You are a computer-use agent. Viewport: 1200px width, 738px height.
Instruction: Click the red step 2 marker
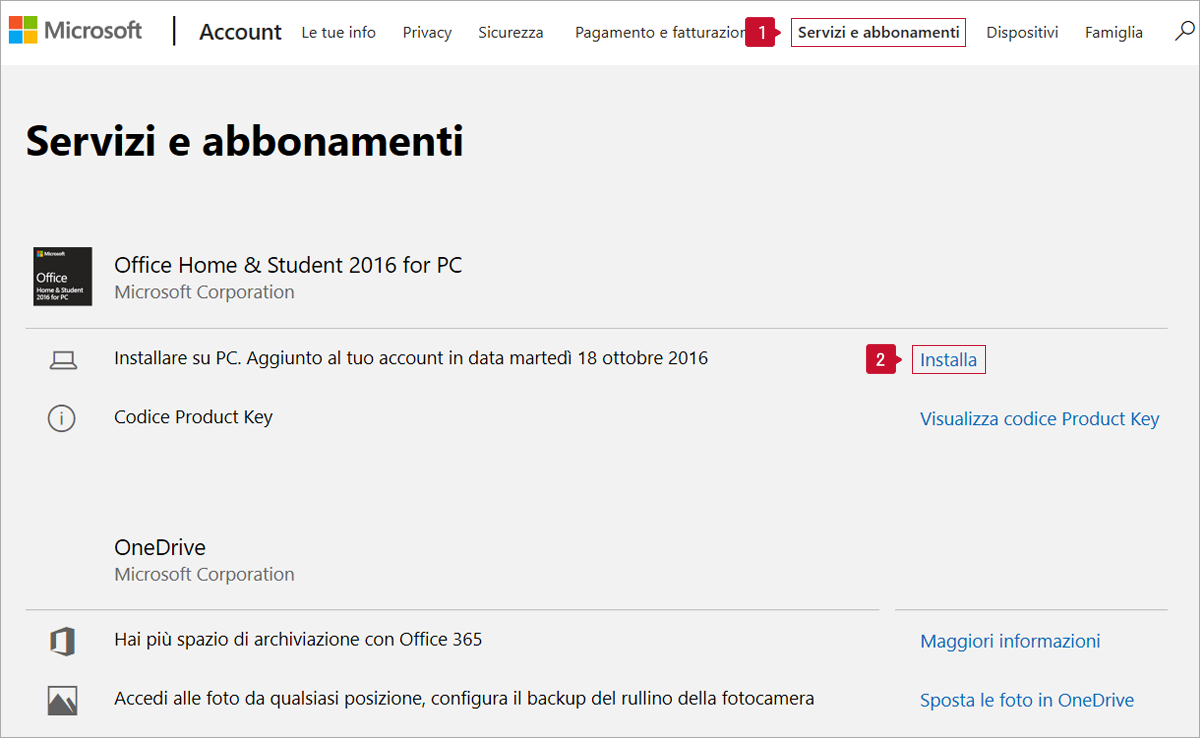pyautogui.click(x=880, y=360)
